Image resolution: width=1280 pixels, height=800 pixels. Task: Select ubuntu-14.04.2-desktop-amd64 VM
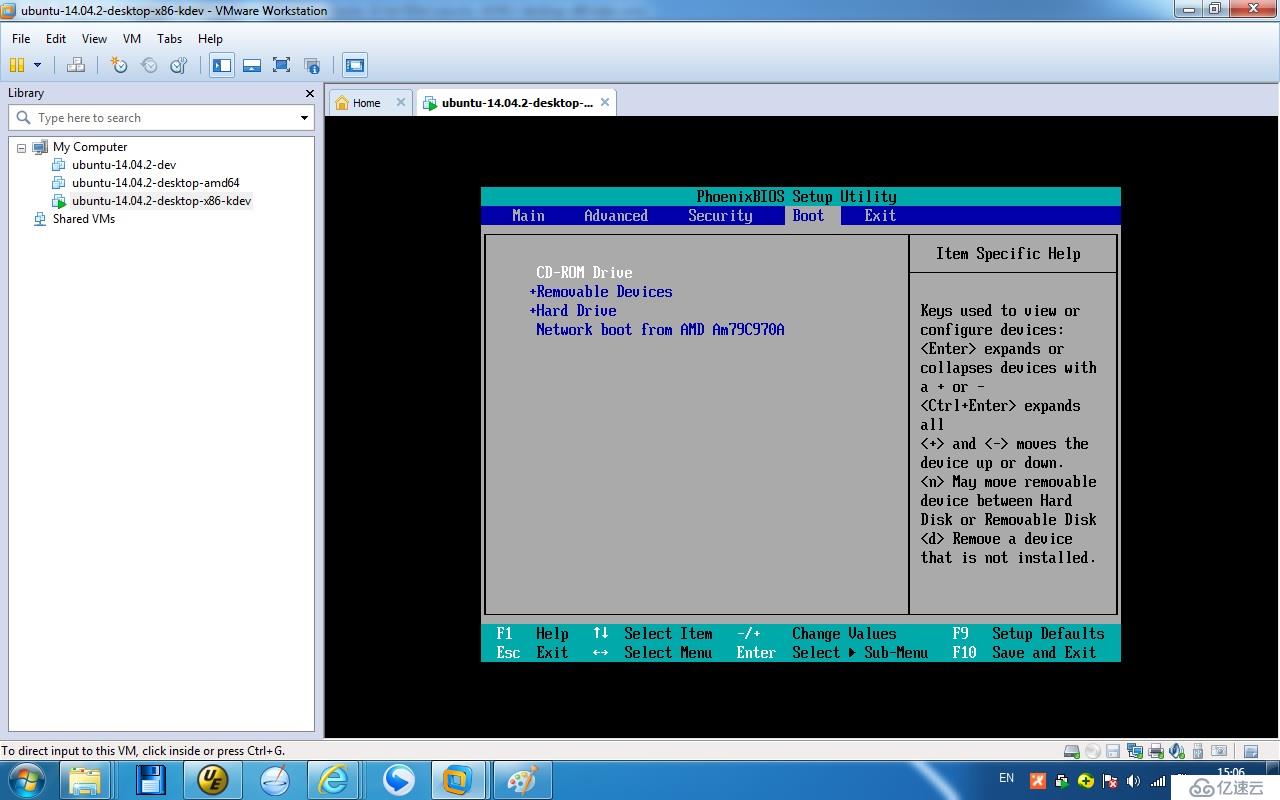point(155,183)
